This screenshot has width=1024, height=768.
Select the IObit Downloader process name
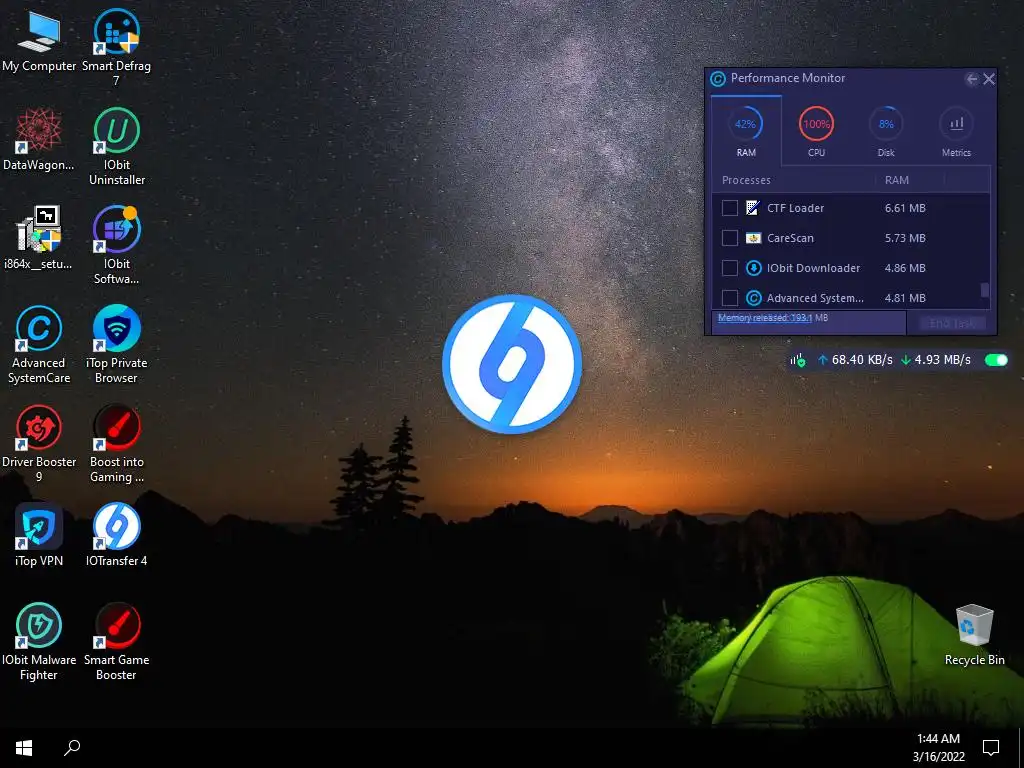coord(813,268)
